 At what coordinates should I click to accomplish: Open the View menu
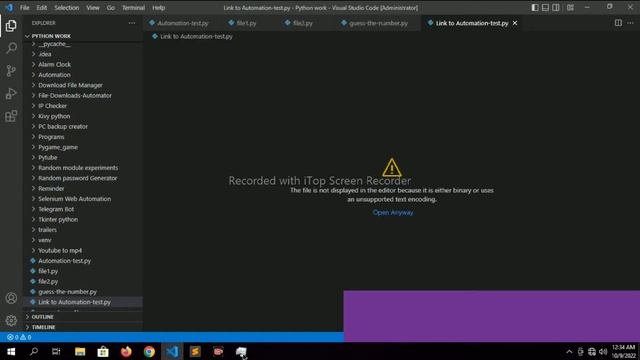(x=93, y=8)
